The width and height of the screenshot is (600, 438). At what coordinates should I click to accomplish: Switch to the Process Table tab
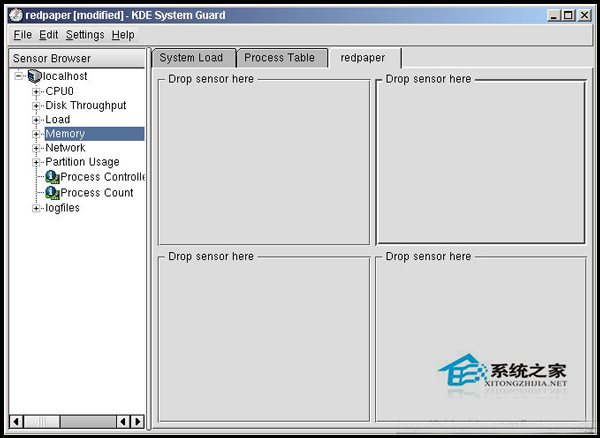[282, 58]
